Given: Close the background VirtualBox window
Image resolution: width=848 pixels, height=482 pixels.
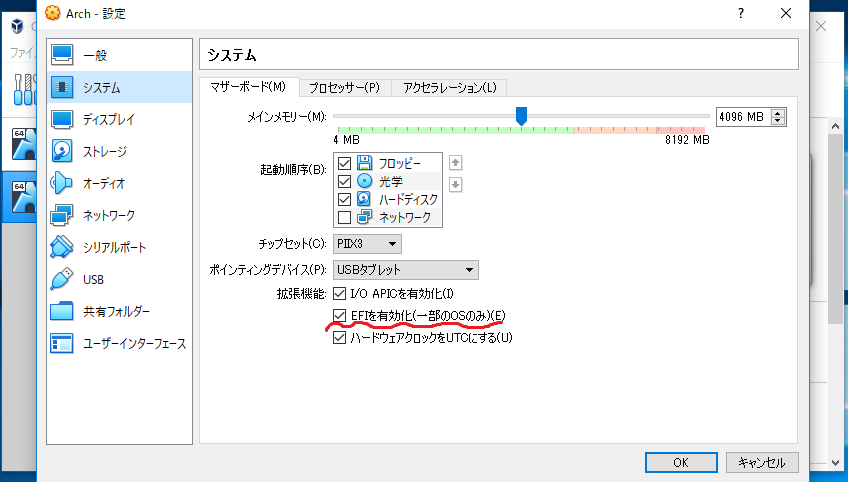Looking at the screenshot, I should click(x=820, y=26).
